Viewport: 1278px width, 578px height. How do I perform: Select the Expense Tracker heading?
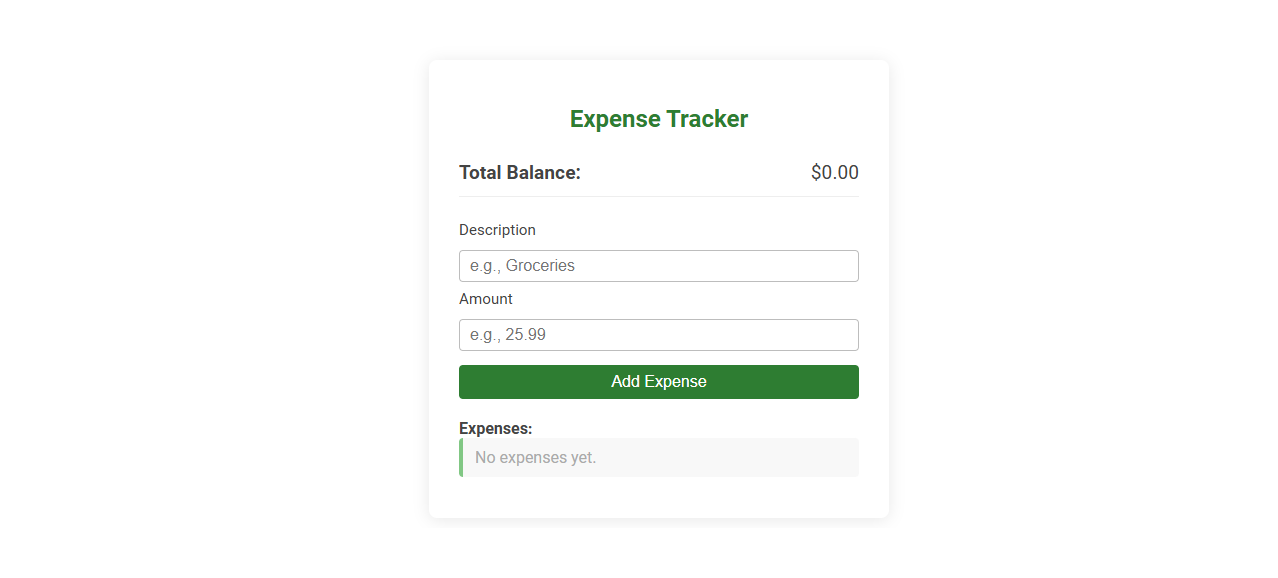coord(658,118)
